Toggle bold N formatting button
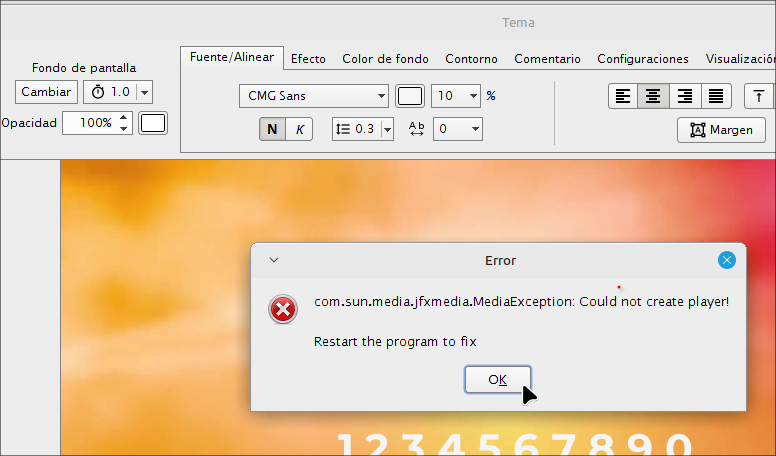The height and width of the screenshot is (456, 776). [272, 129]
